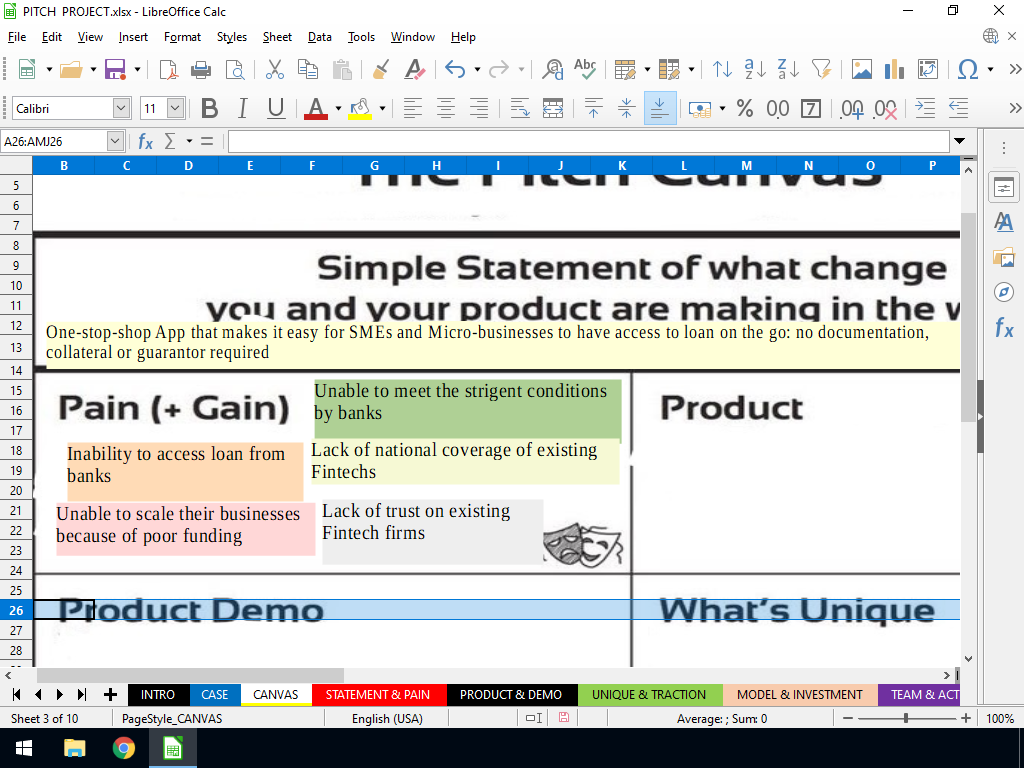Toggle Align Right
Screen dimensions: 1024x768
[x=479, y=108]
